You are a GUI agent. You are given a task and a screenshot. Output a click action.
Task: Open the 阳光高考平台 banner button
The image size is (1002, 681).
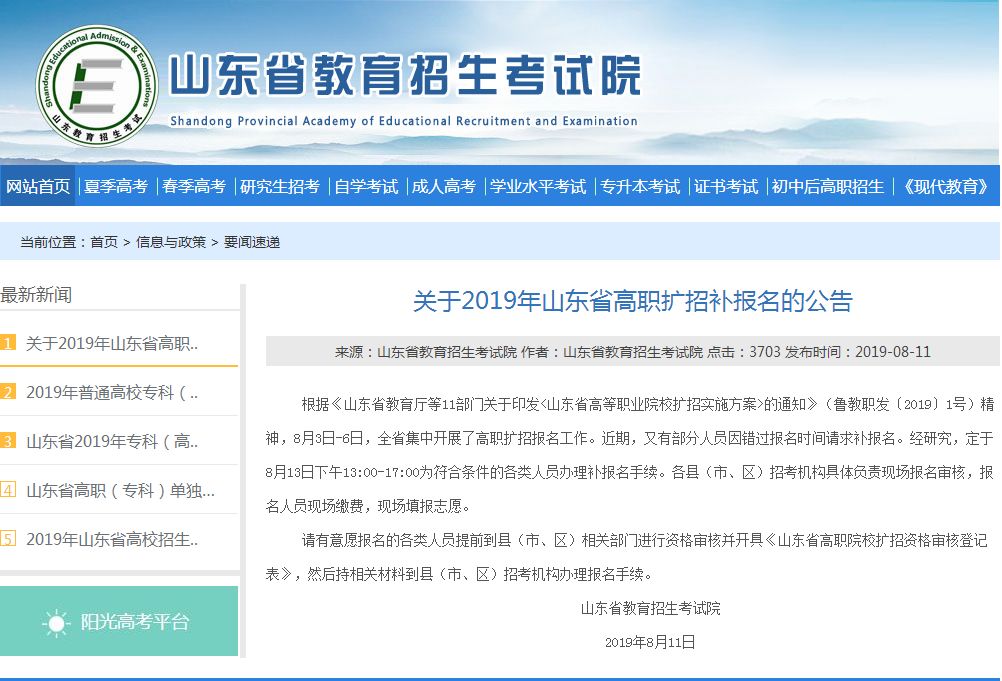click(119, 622)
